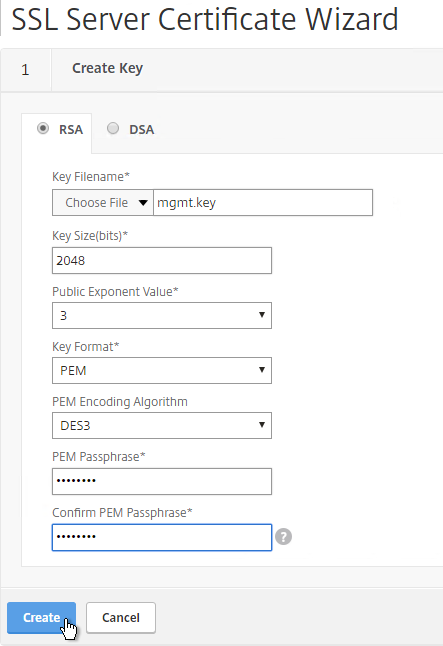Click the Choose File dropdown arrow
This screenshot has height=646, width=443.
pos(143,203)
